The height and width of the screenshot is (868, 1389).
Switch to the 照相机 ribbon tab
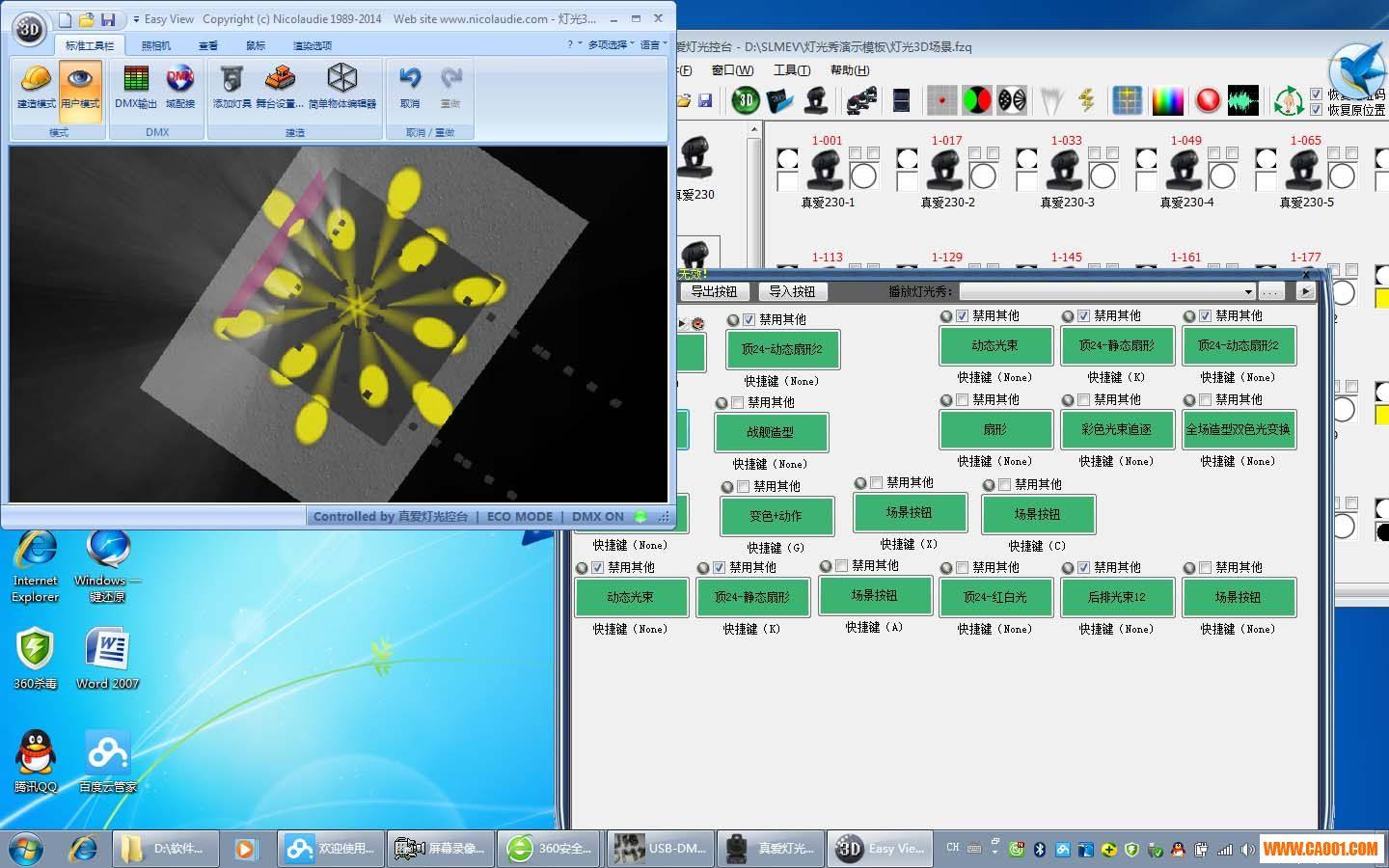tap(156, 45)
